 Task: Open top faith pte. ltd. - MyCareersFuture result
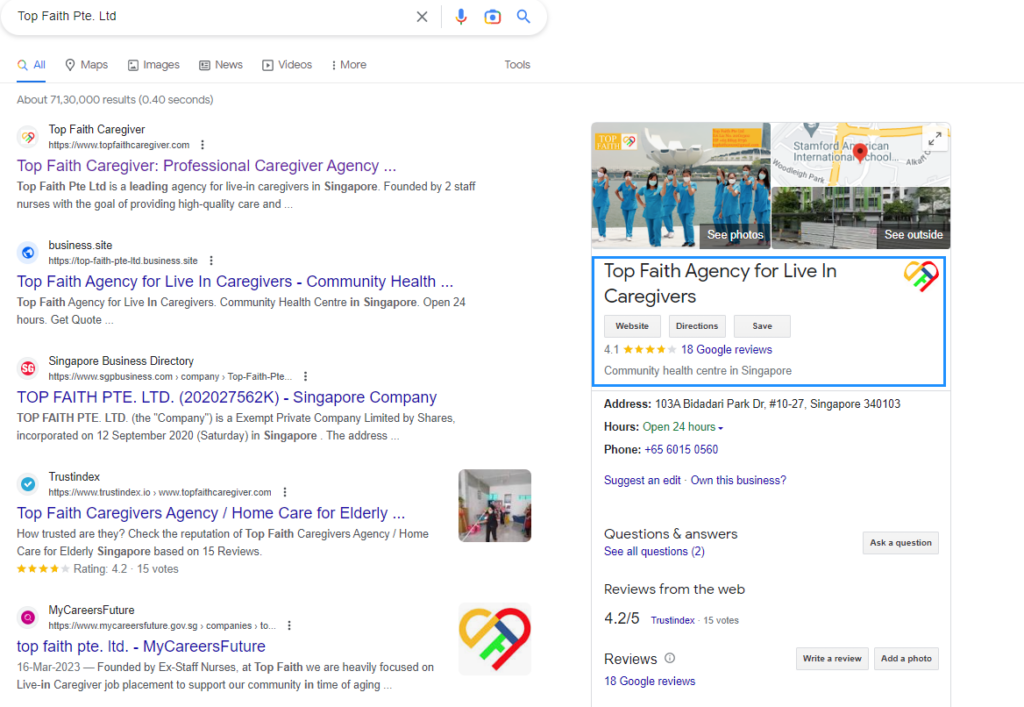point(141,646)
